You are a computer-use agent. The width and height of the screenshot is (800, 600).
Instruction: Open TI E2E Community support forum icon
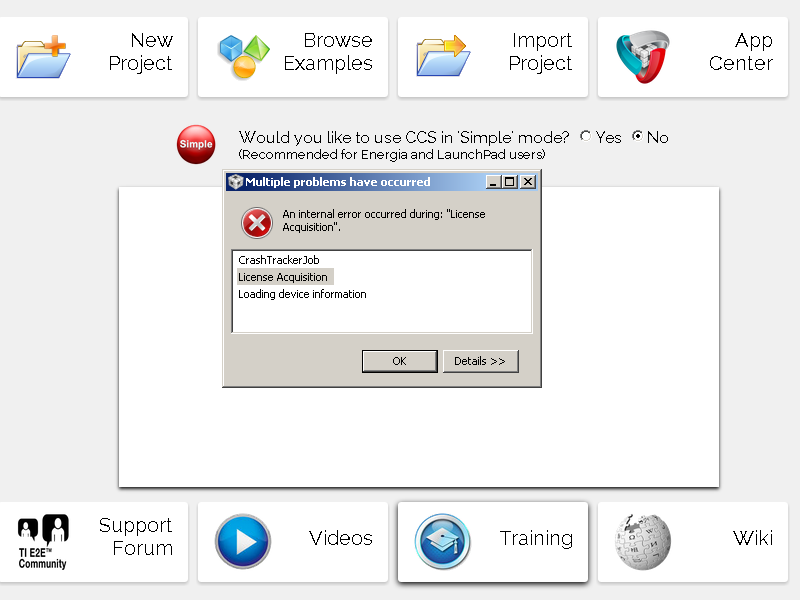43,541
